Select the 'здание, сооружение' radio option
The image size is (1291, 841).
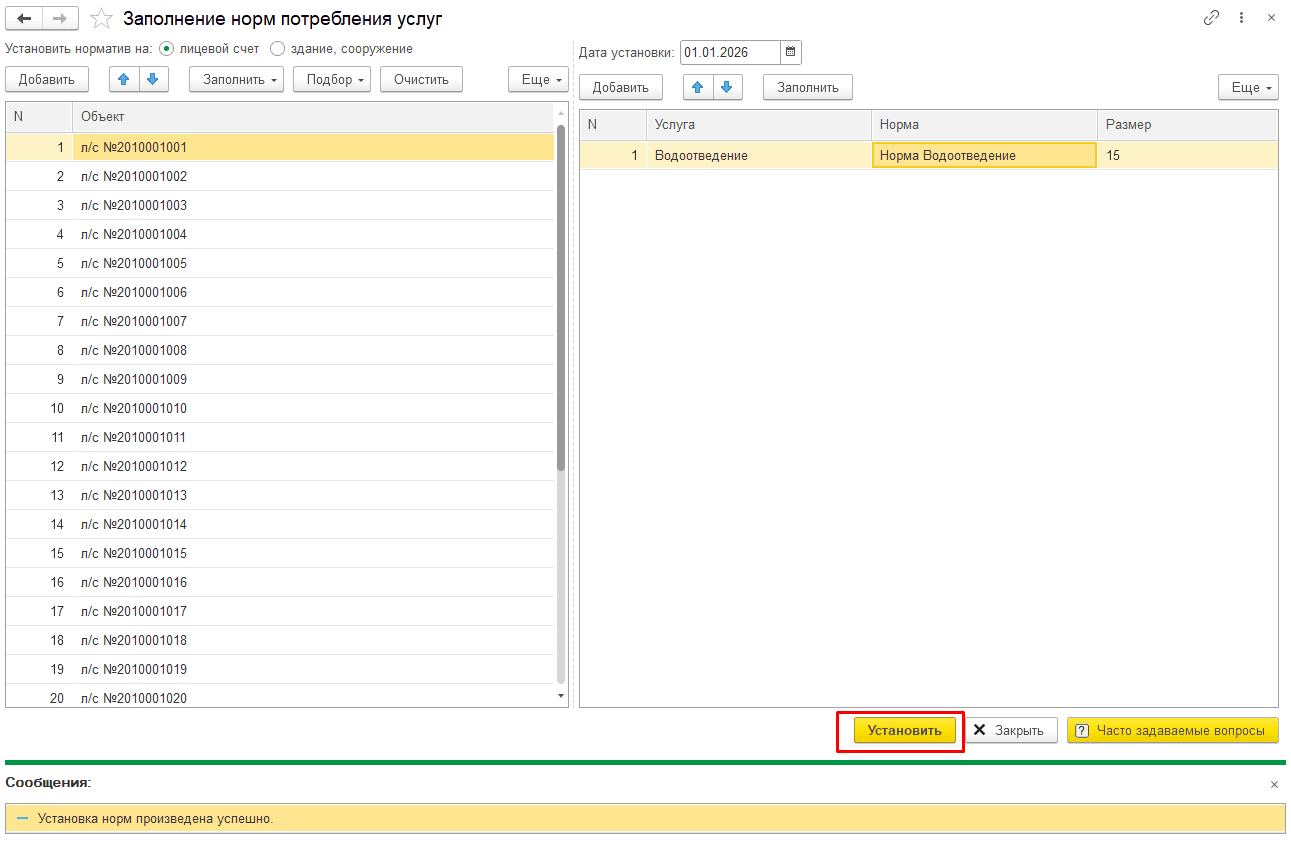[277, 48]
